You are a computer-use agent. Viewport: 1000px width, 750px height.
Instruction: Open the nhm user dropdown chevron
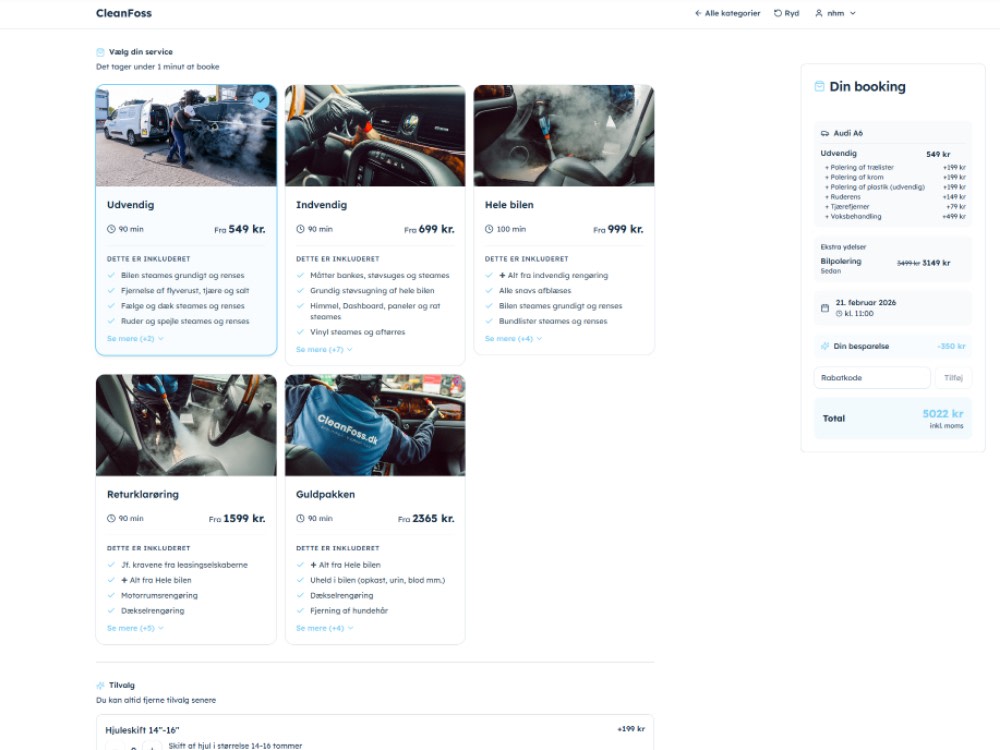(853, 13)
